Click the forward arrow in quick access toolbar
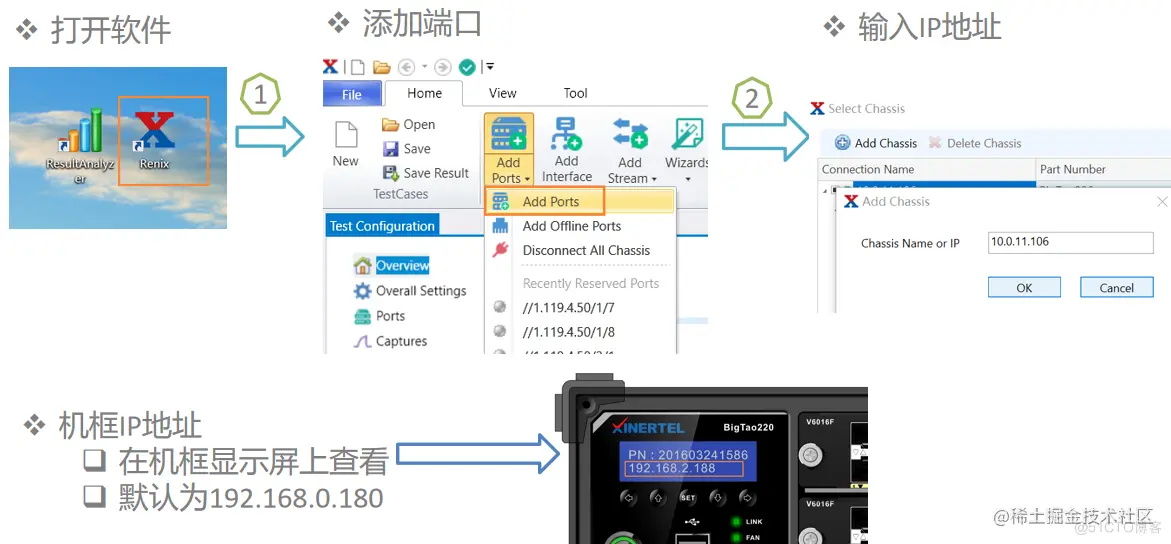Screen dimensions: 1171x544 [x=443, y=67]
